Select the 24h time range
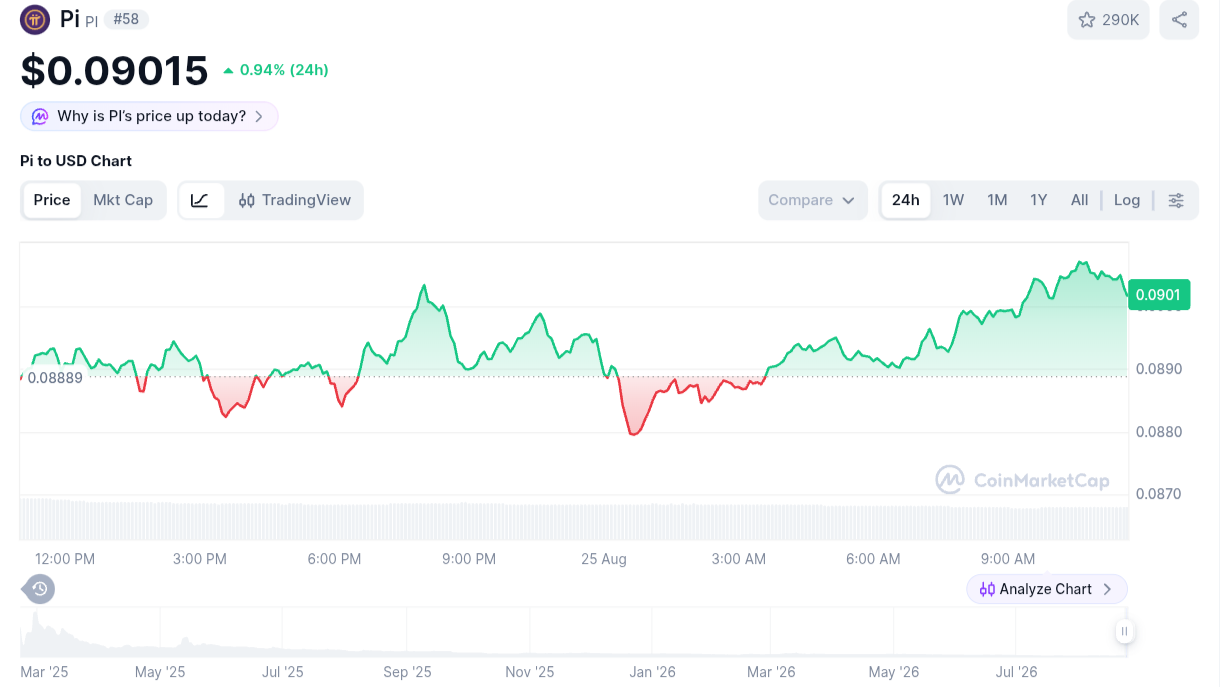Image resolution: width=1220 pixels, height=687 pixels. pyautogui.click(x=906, y=200)
